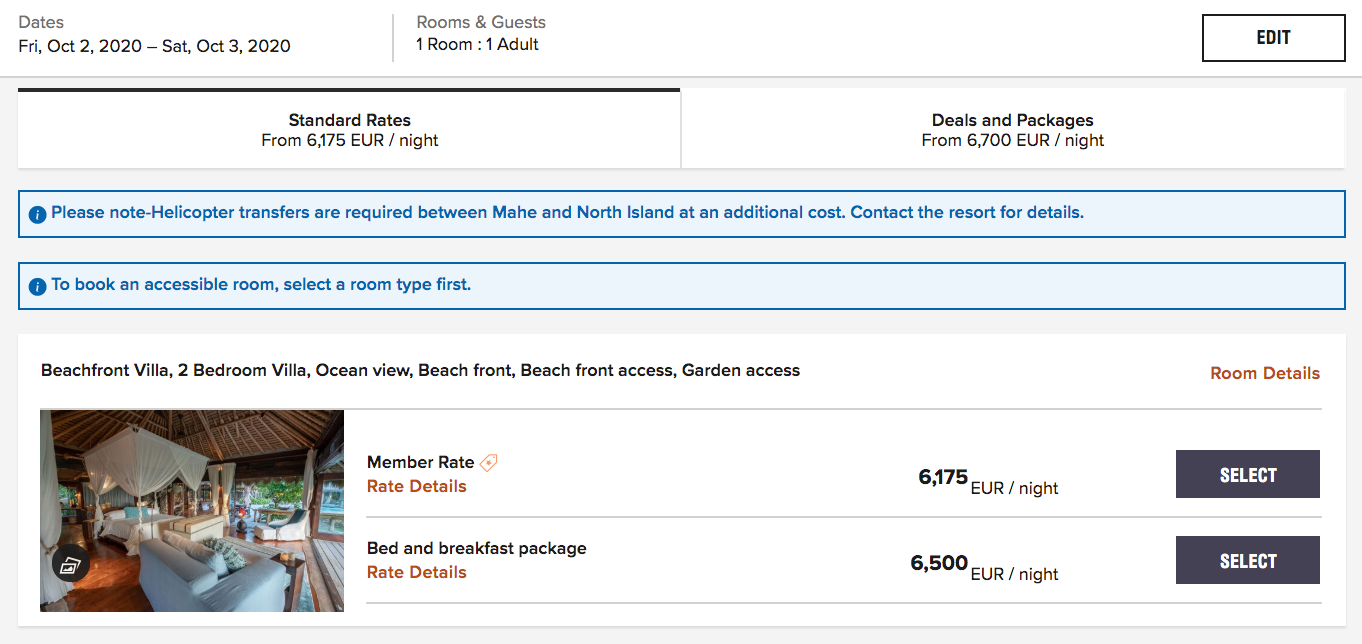Open the Deals and Packages tab
1362x644 pixels.
pos(1012,130)
